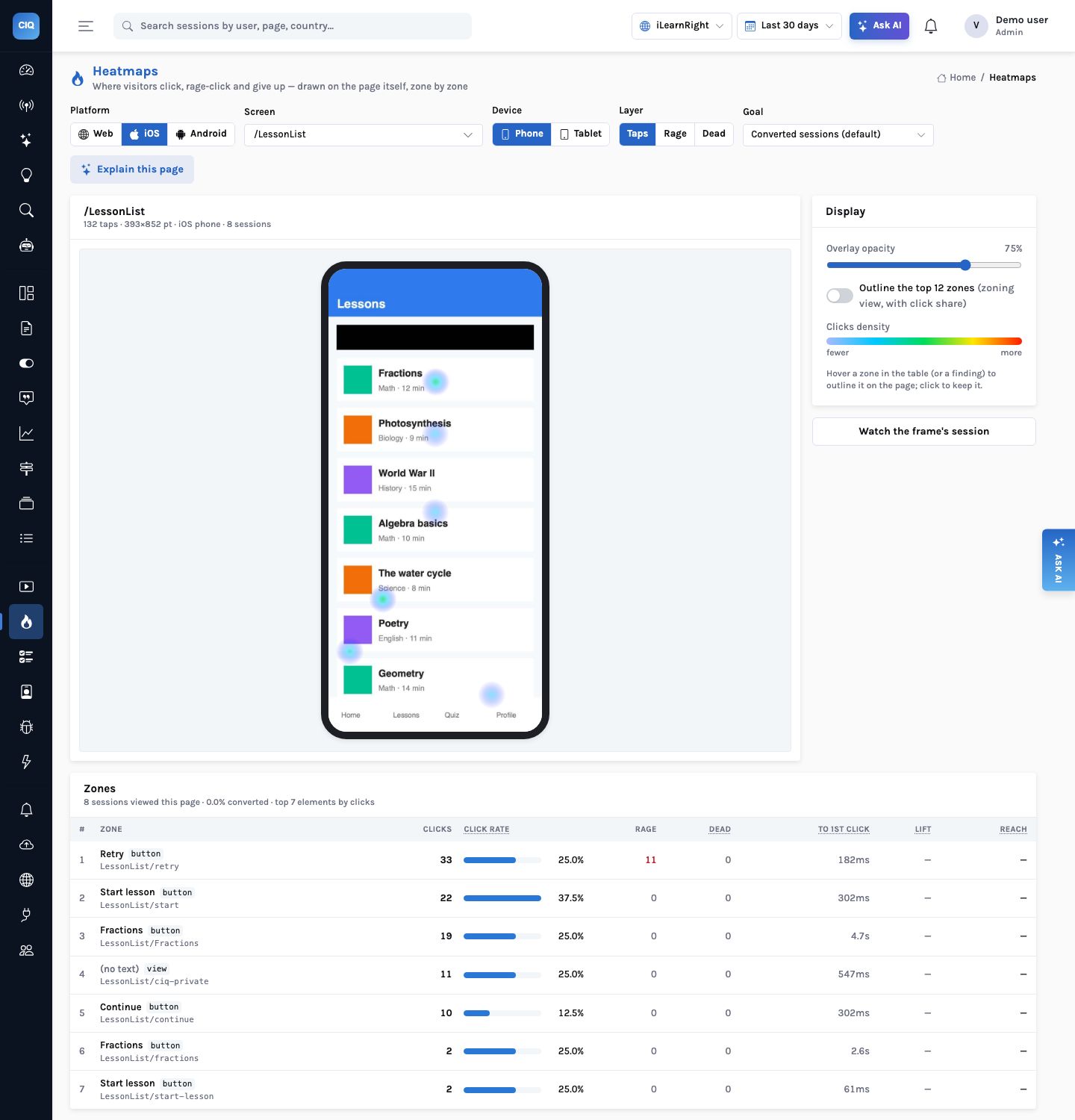Open the lightbulb insights icon in sidebar
Image resolution: width=1075 pixels, height=1120 pixels.
[26, 175]
